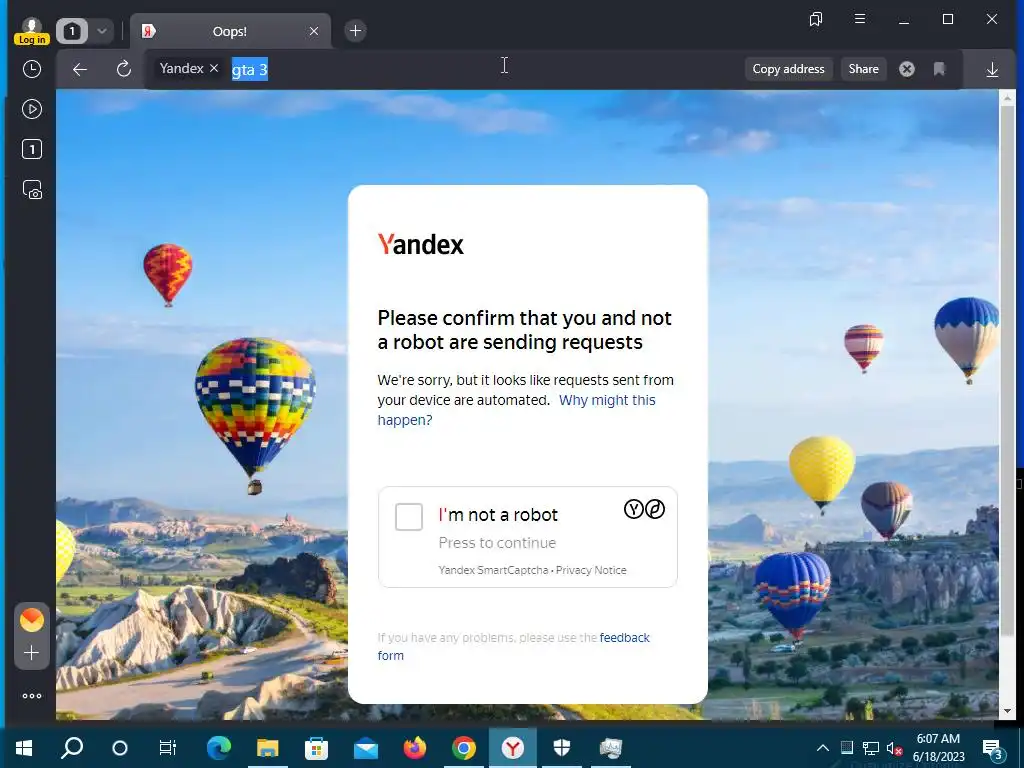The height and width of the screenshot is (768, 1024).
Task: Click the Copy address button
Action: [788, 69]
